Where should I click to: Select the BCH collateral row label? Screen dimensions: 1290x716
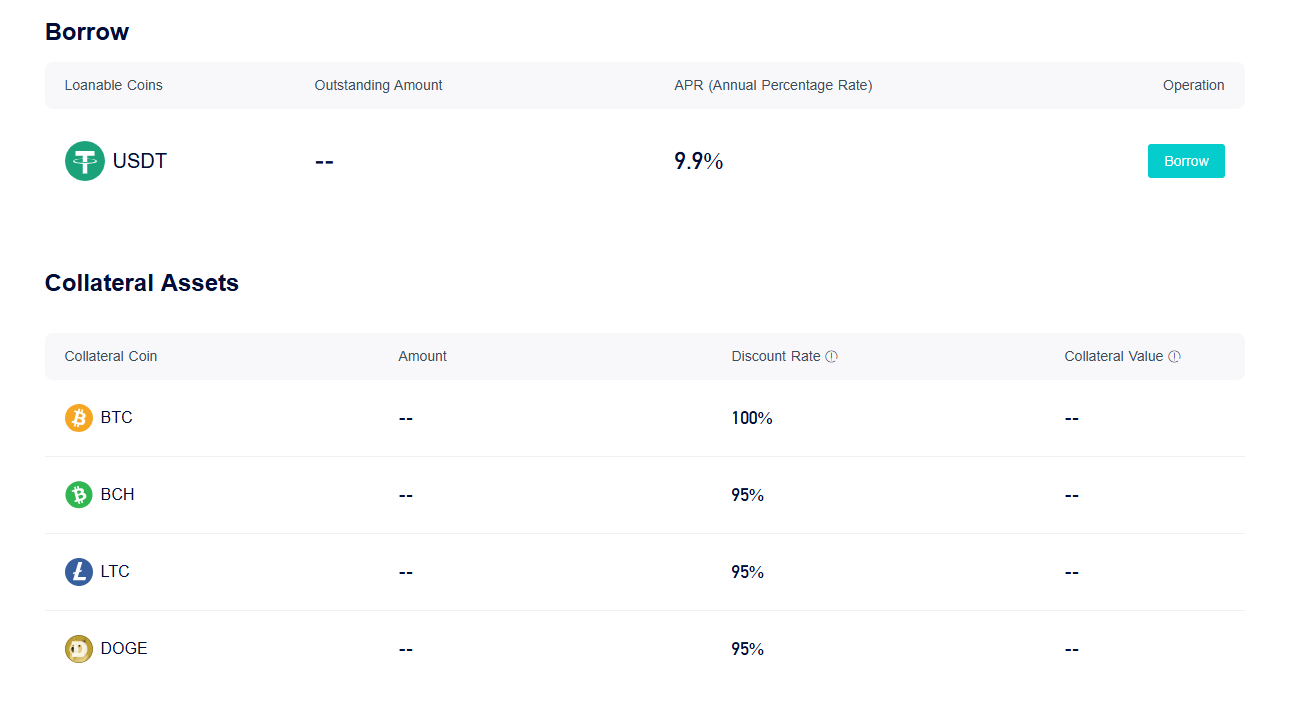[x=118, y=495]
